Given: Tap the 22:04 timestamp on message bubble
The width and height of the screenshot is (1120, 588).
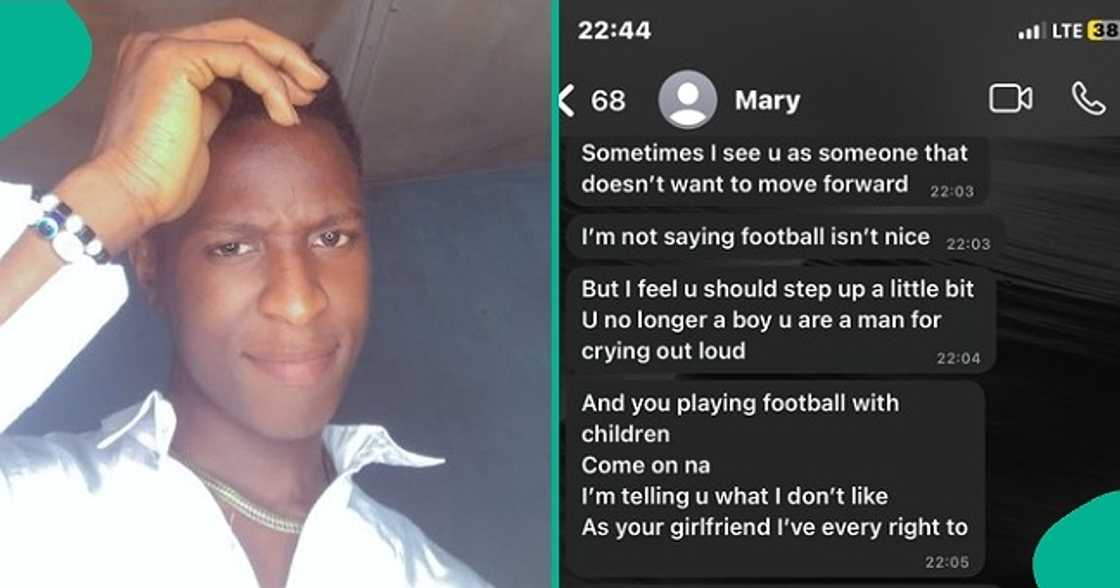Looking at the screenshot, I should [959, 359].
